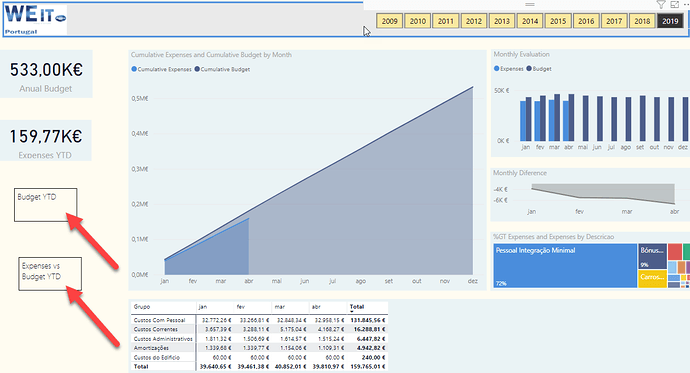The width and height of the screenshot is (690, 373).
Task: Click the grand total 159.765,01 € cell
Action: (367, 366)
